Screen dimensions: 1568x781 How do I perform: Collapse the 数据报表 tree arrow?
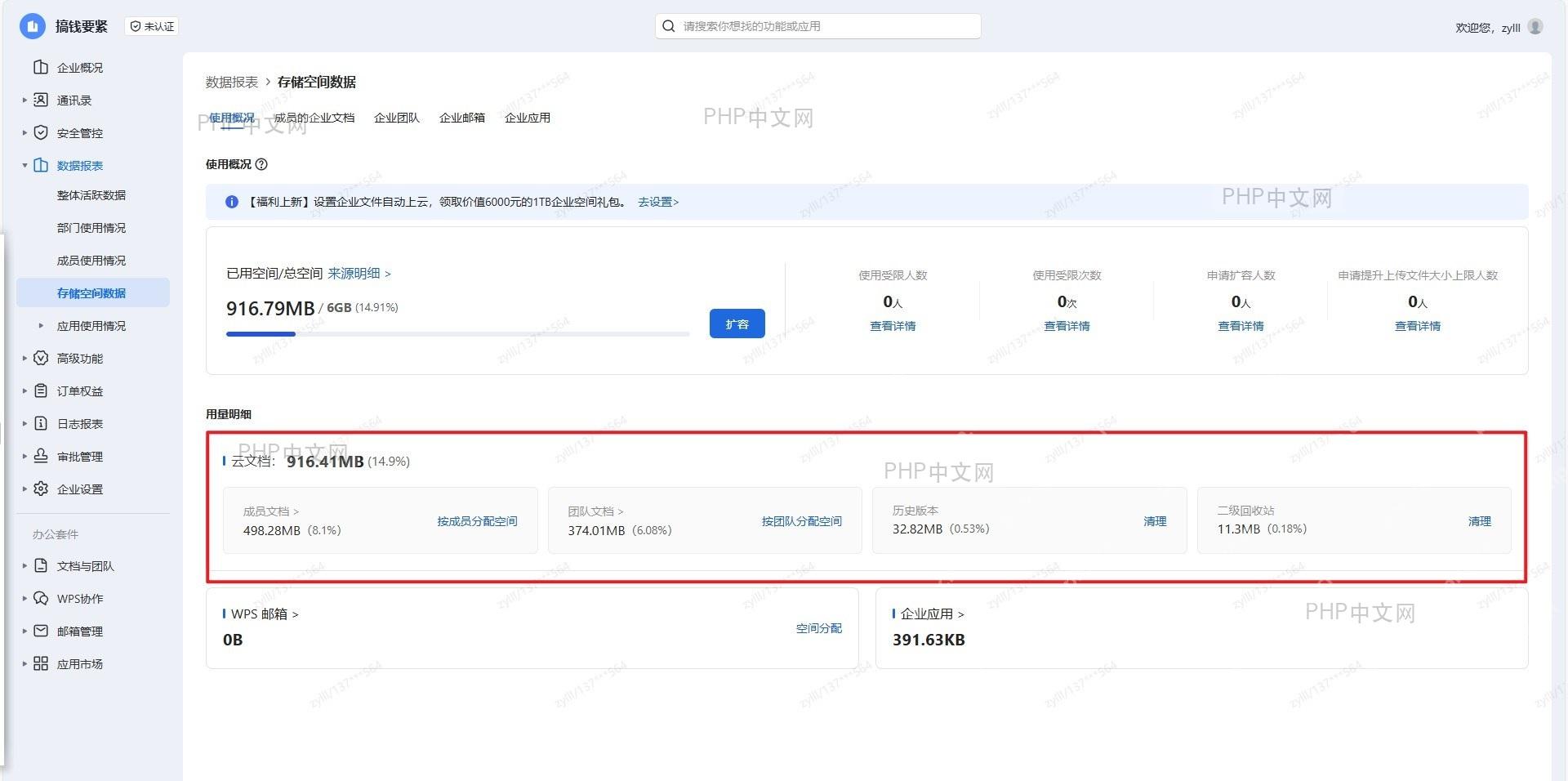[24, 165]
